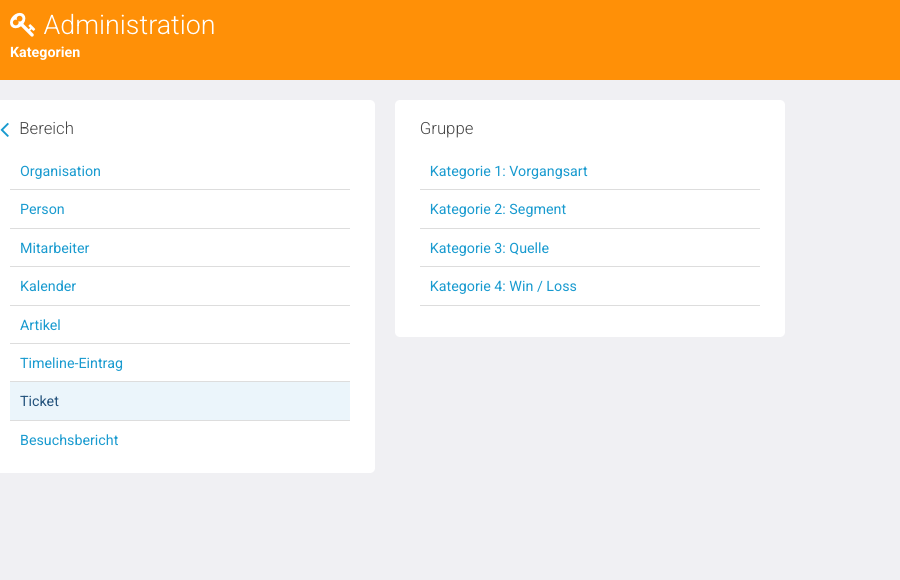Image resolution: width=900 pixels, height=580 pixels.
Task: Click the Administration header title
Action: (x=129, y=25)
